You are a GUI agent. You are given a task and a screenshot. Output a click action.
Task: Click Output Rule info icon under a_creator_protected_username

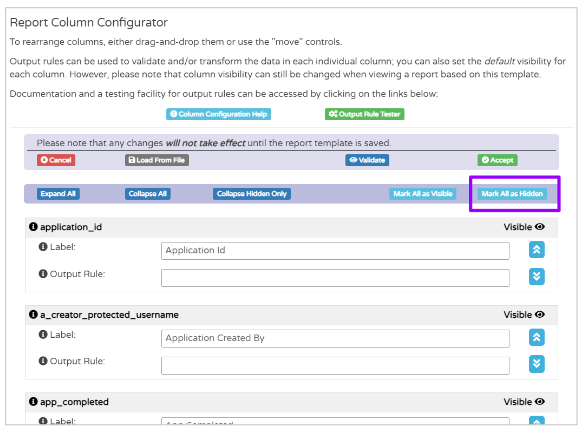[x=43, y=360]
